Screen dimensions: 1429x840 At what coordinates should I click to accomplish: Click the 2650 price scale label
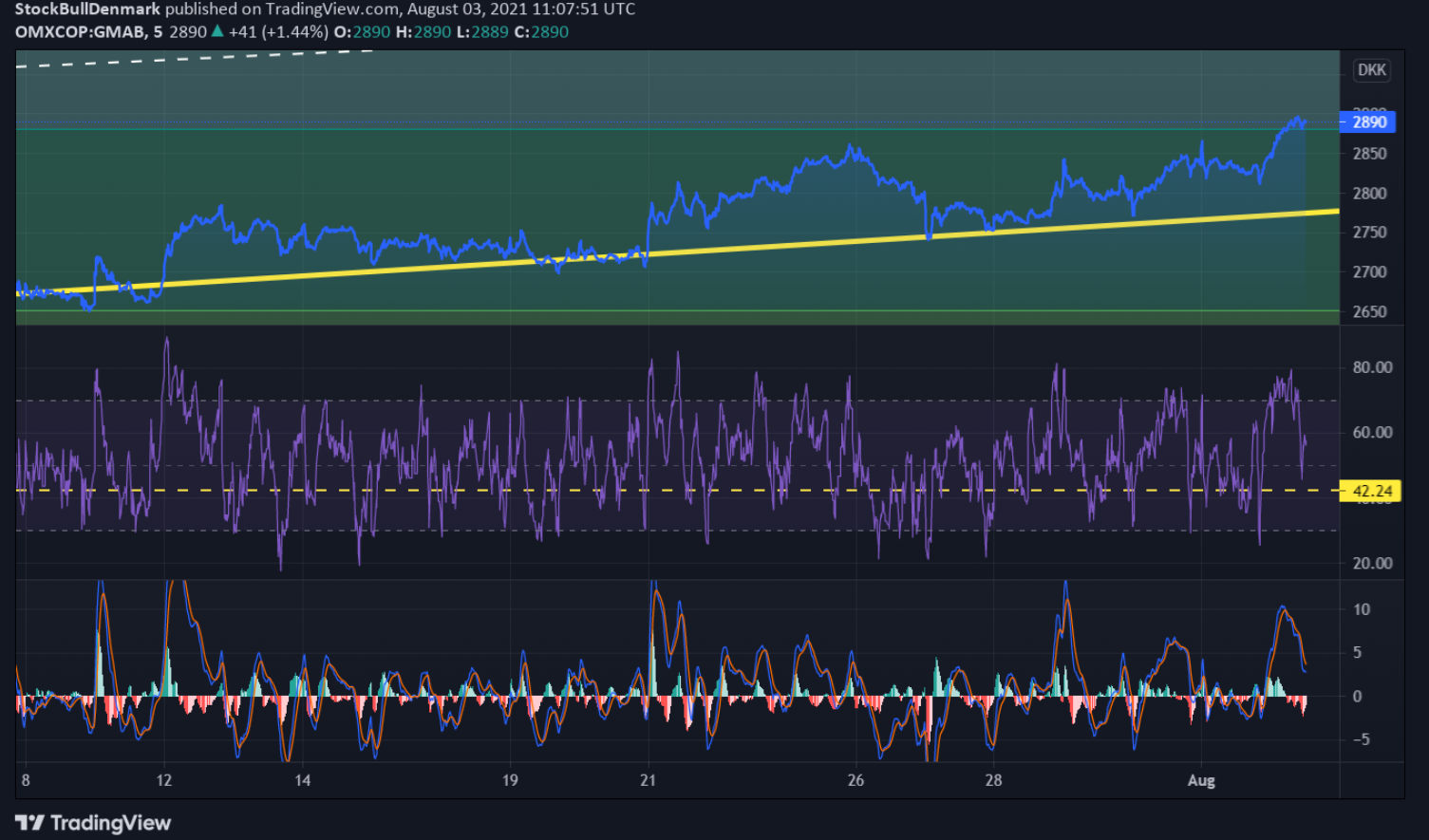tap(1369, 311)
